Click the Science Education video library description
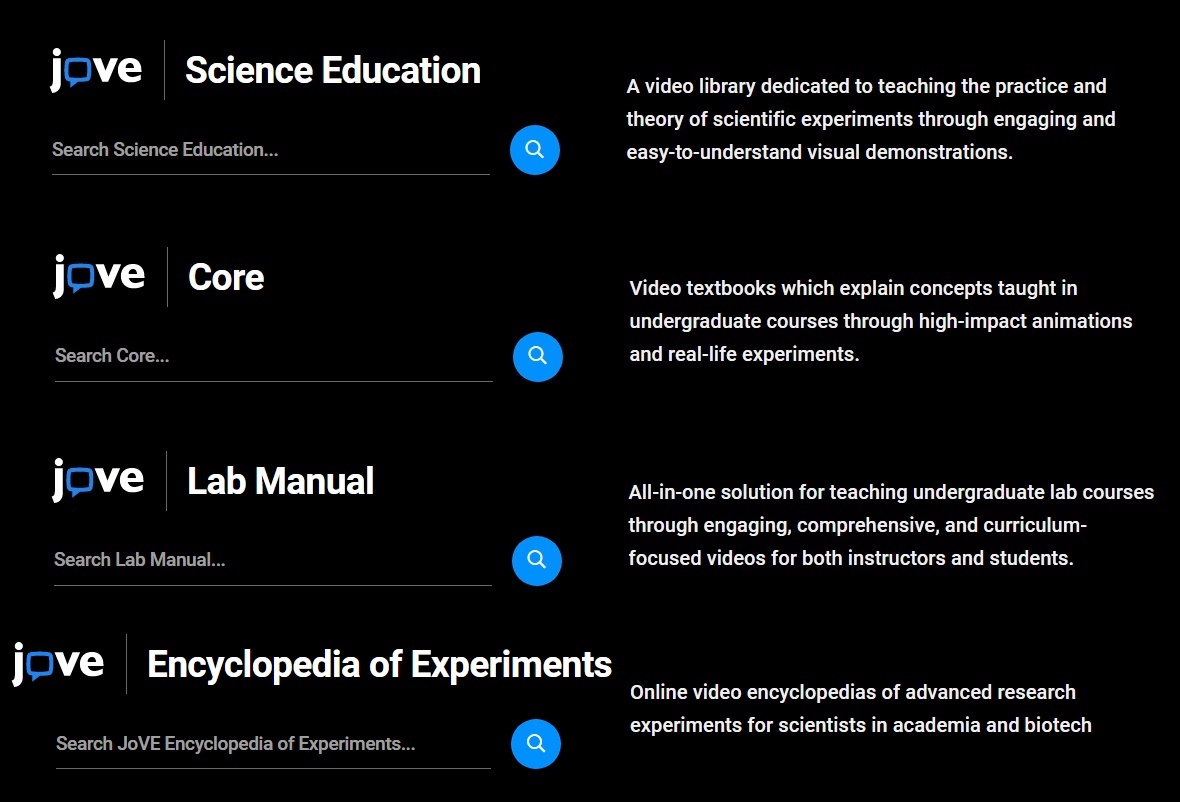This screenshot has width=1180, height=802. tap(871, 119)
